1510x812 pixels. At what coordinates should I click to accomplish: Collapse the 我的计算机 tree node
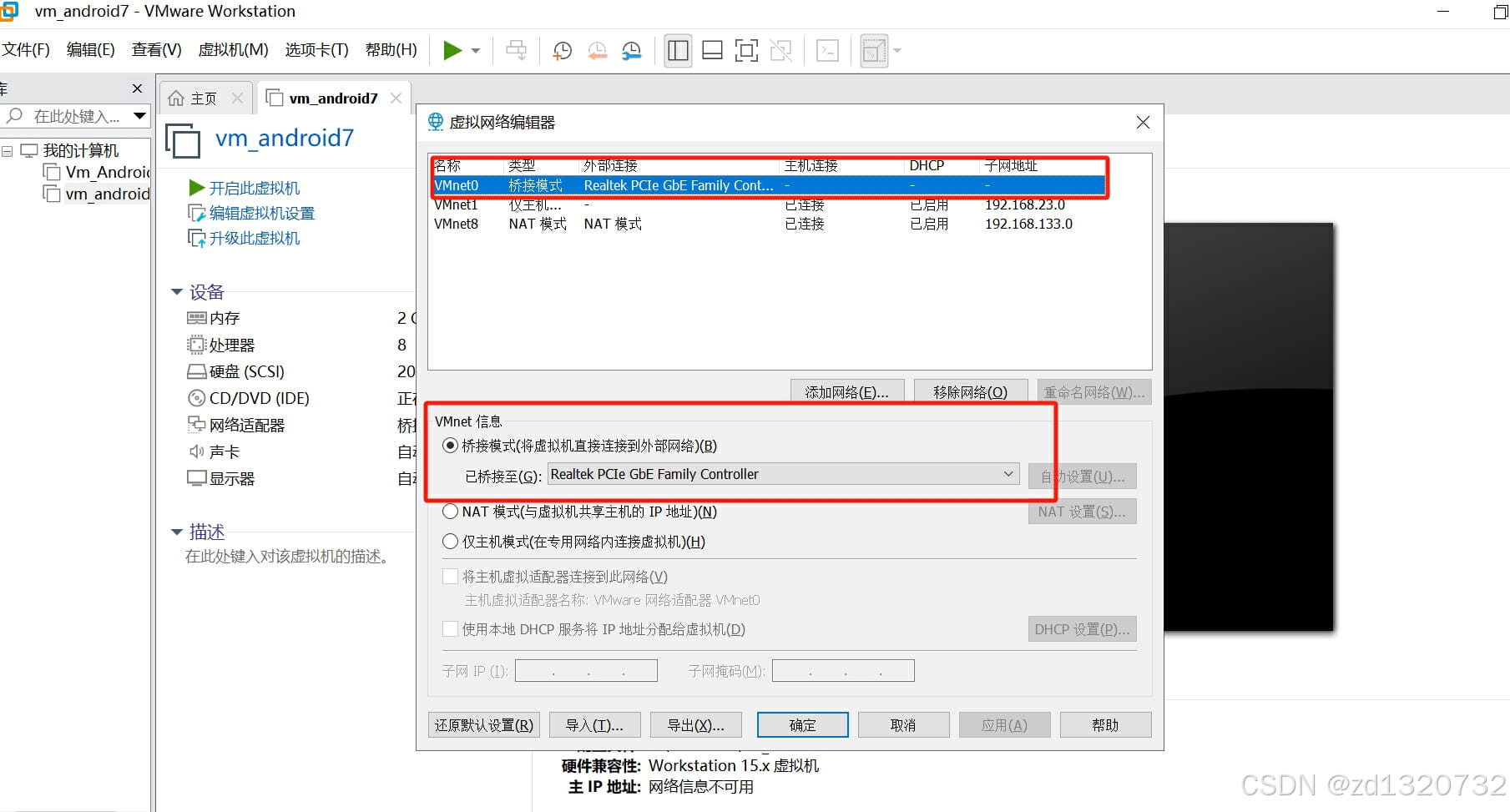tap(8, 151)
